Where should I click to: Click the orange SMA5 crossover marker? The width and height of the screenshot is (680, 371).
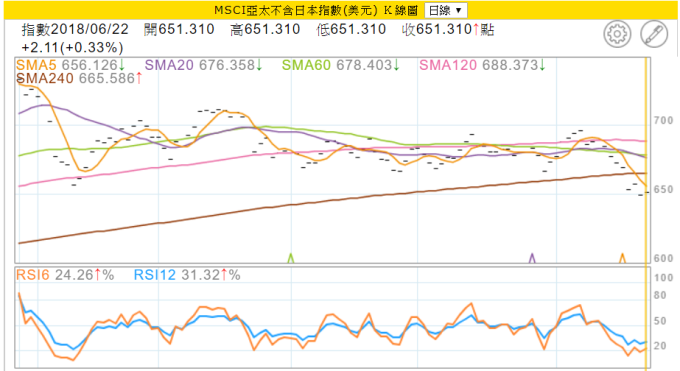pyautogui.click(x=622, y=258)
